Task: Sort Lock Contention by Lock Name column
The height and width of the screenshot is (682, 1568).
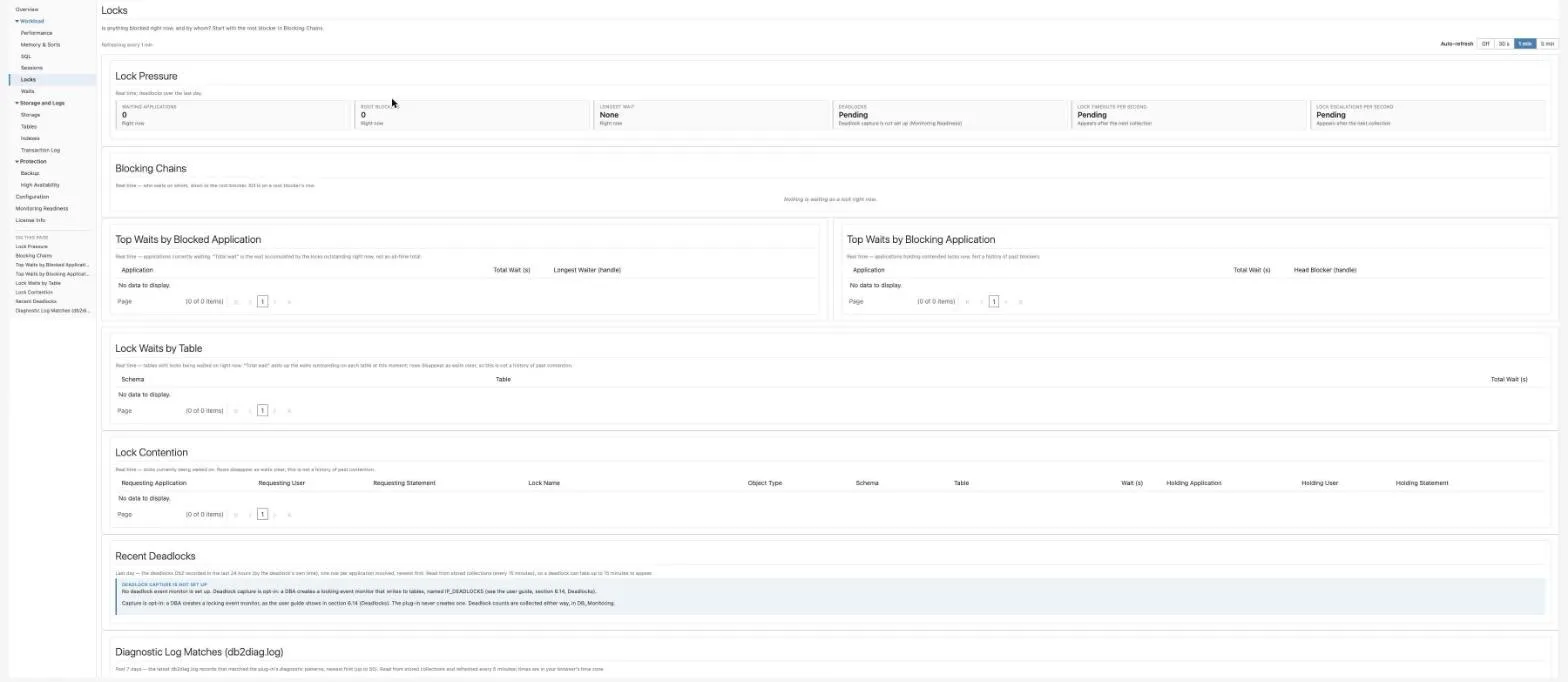Action: [544, 483]
